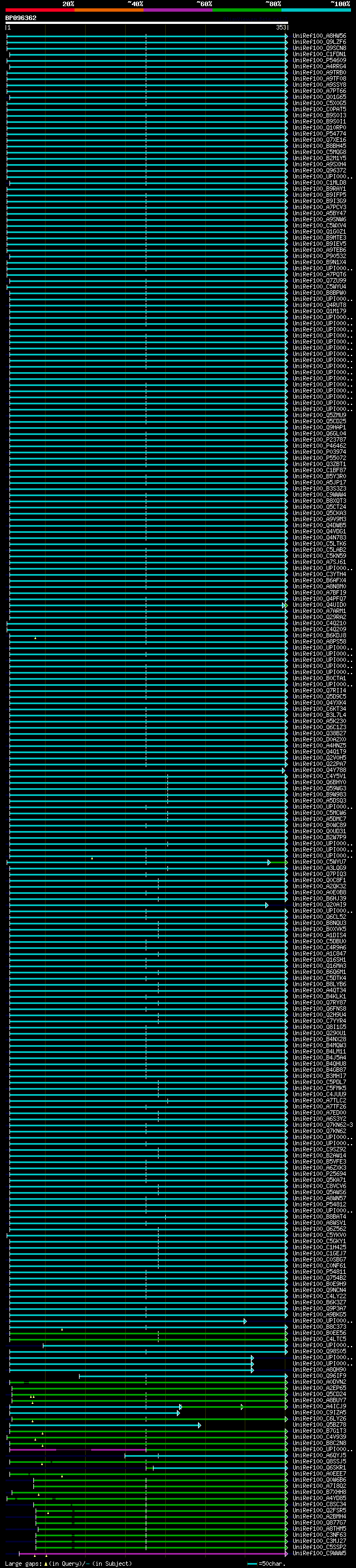Image resolution: width=356 pixels, height=1568 pixels.
Task: Click the purple ~60% legend color bar
Action: 179,10
